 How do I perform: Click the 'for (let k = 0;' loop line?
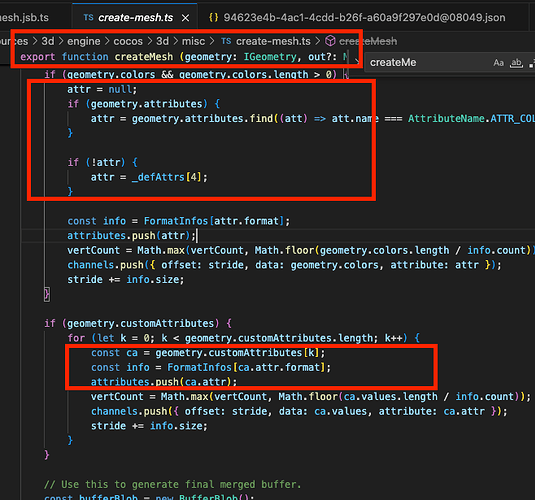[243, 338]
